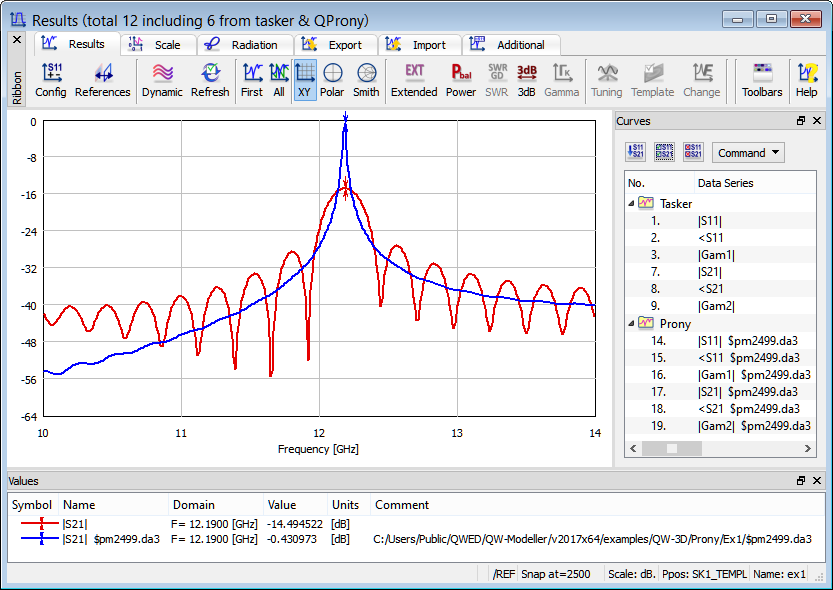833x590 pixels.
Task: Switch to Polar chart view
Action: tap(332, 80)
